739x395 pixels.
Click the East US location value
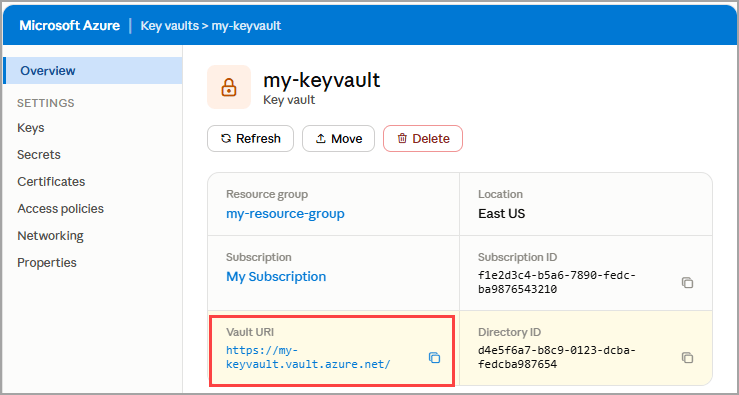501,214
